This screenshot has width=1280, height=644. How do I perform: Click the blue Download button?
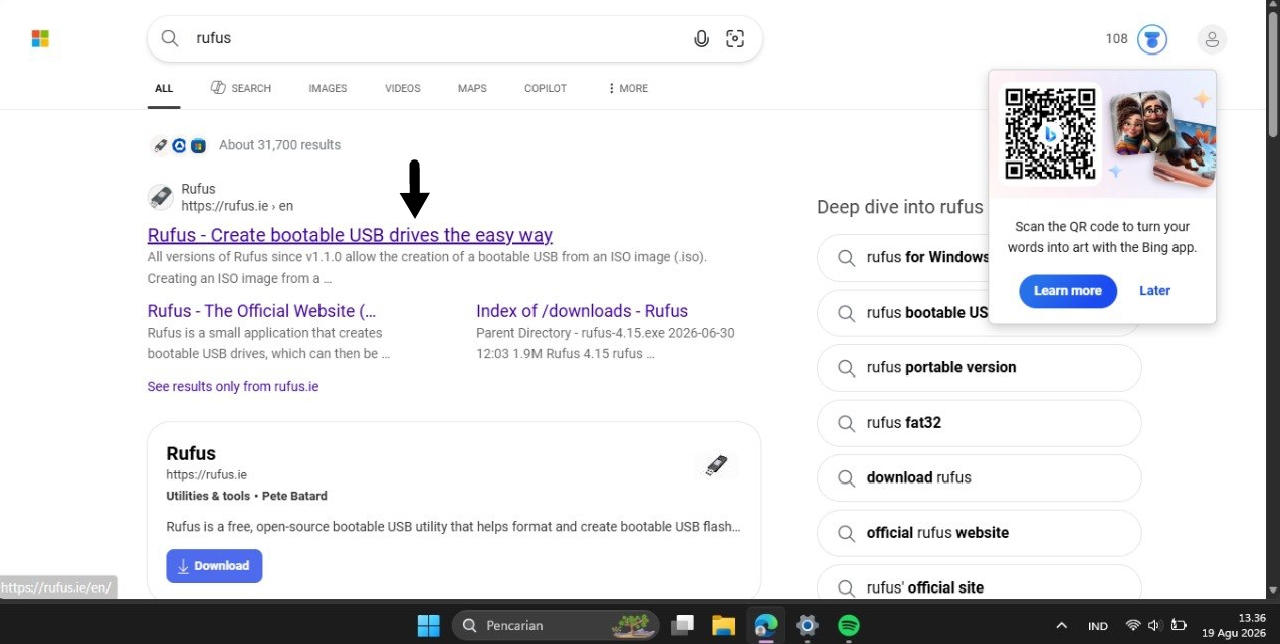(x=214, y=566)
